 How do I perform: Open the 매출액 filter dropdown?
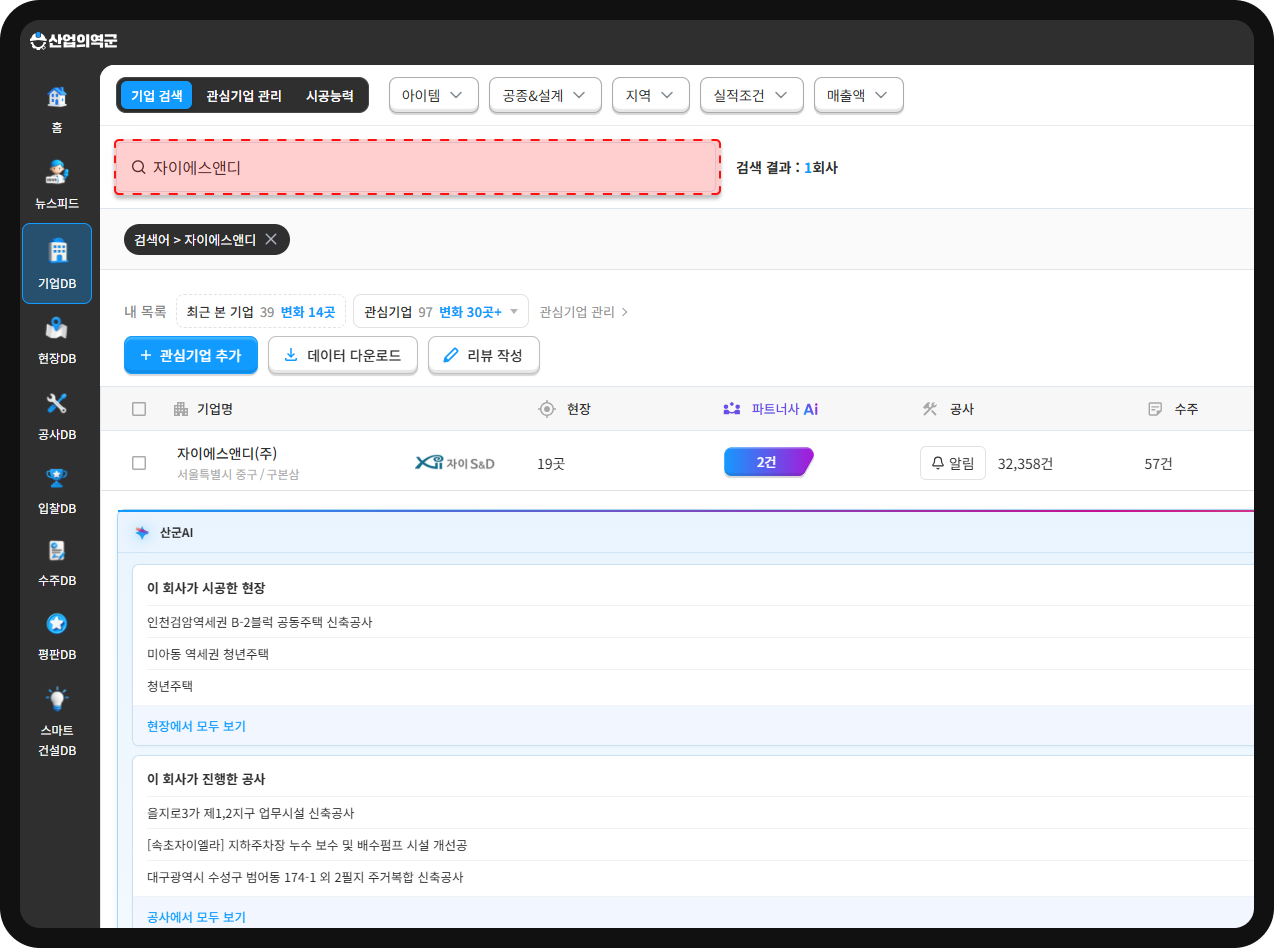[x=859, y=96]
